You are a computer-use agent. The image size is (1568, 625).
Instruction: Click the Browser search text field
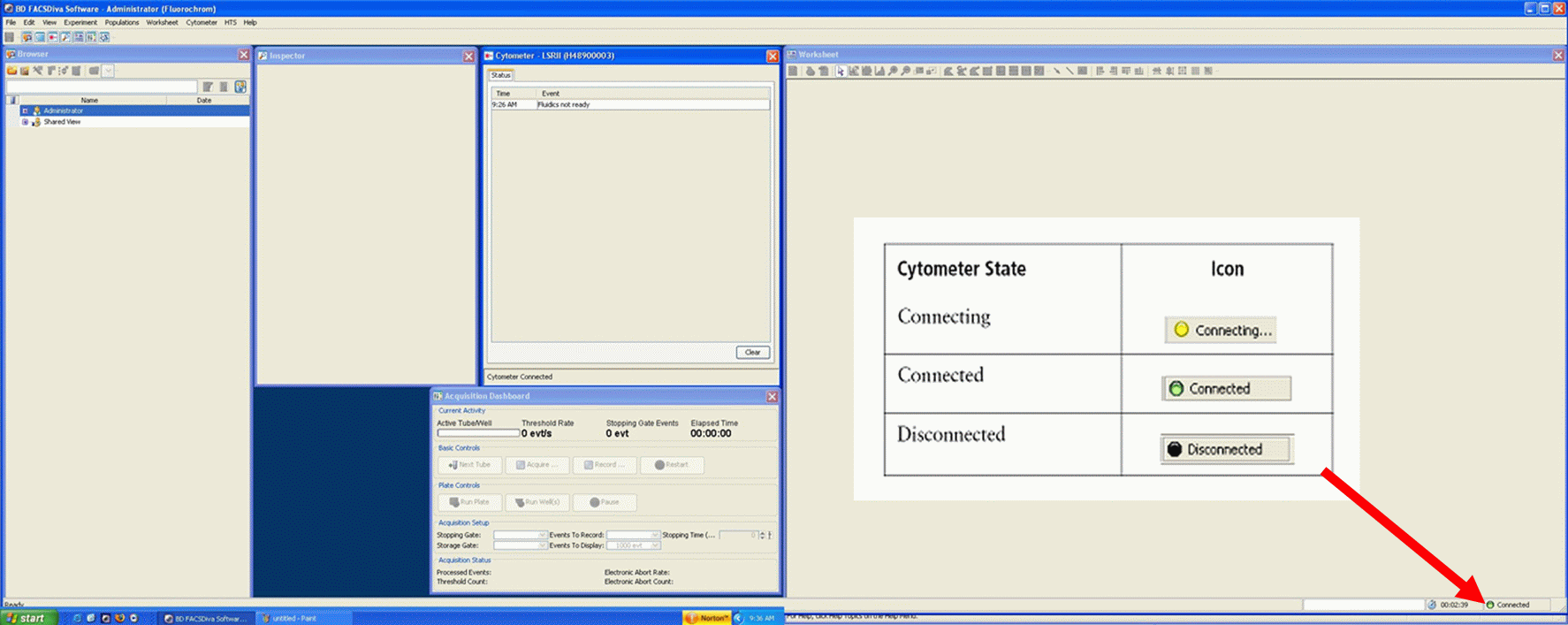[x=102, y=87]
